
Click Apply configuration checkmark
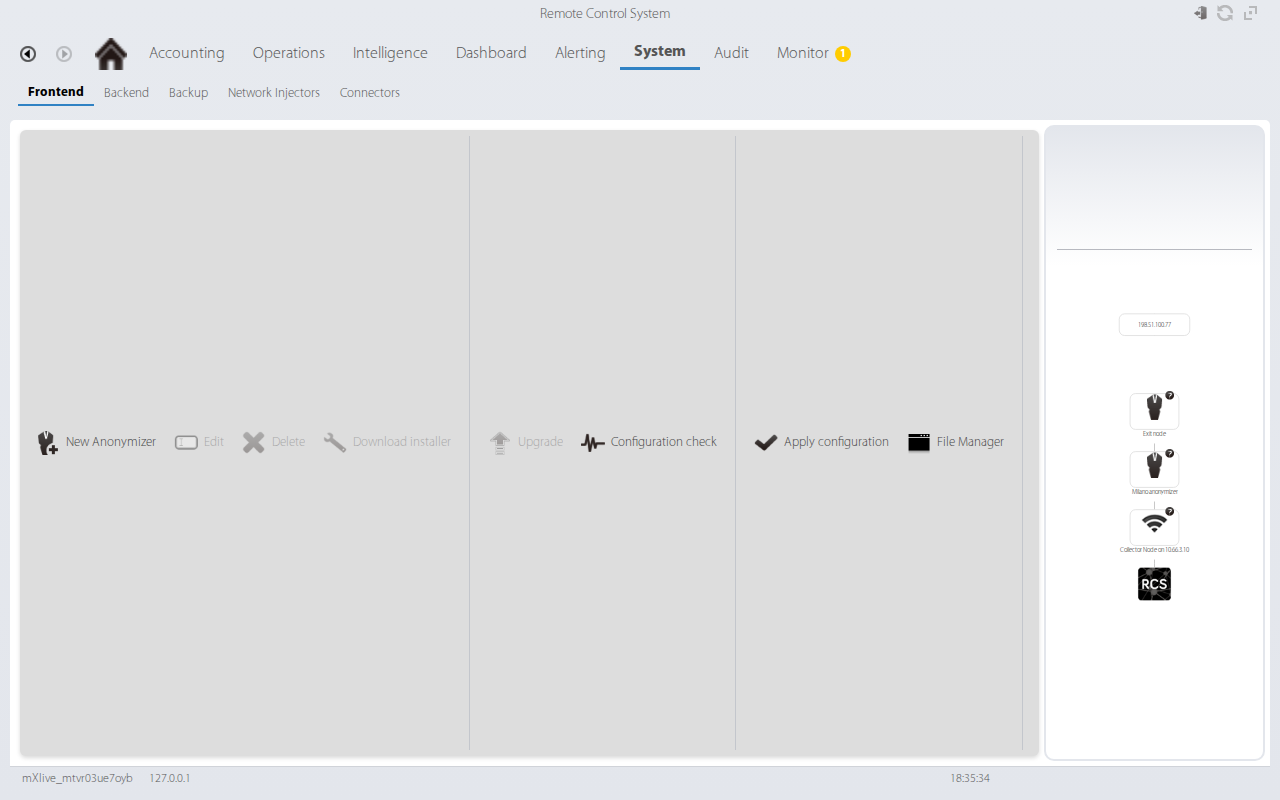[766, 442]
